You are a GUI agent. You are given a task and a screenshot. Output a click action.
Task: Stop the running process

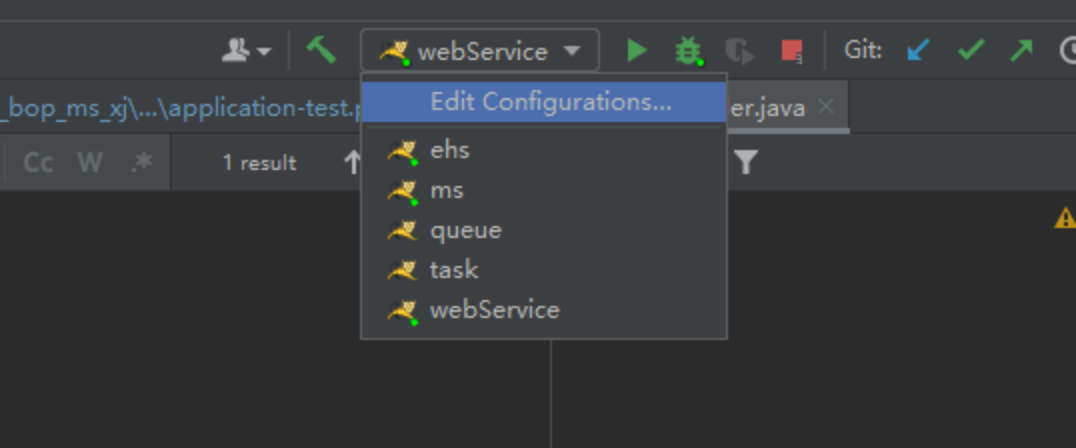(x=792, y=51)
